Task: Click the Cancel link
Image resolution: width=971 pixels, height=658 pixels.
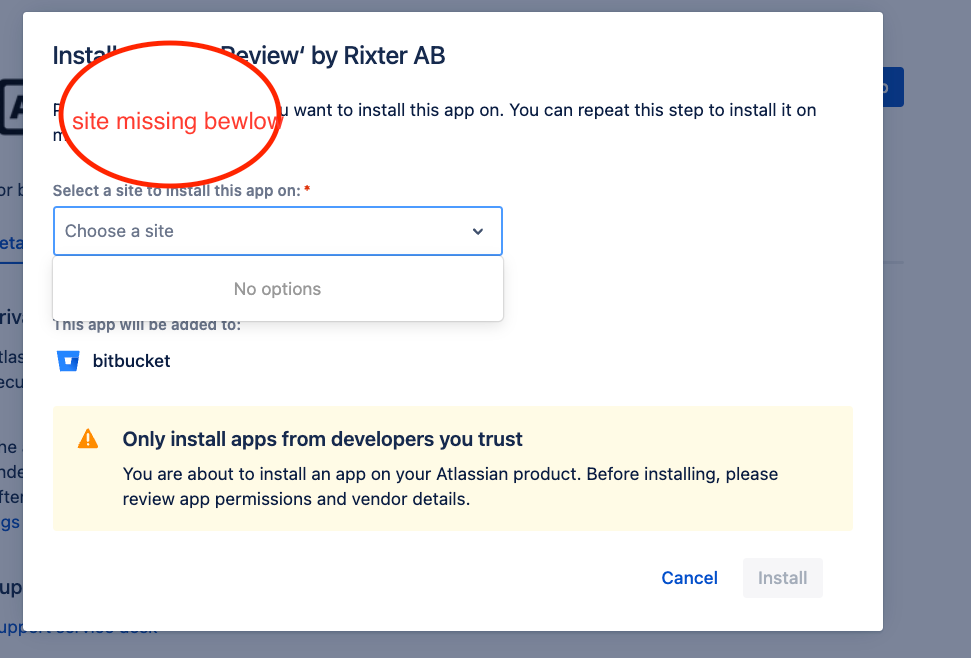Action: click(689, 578)
